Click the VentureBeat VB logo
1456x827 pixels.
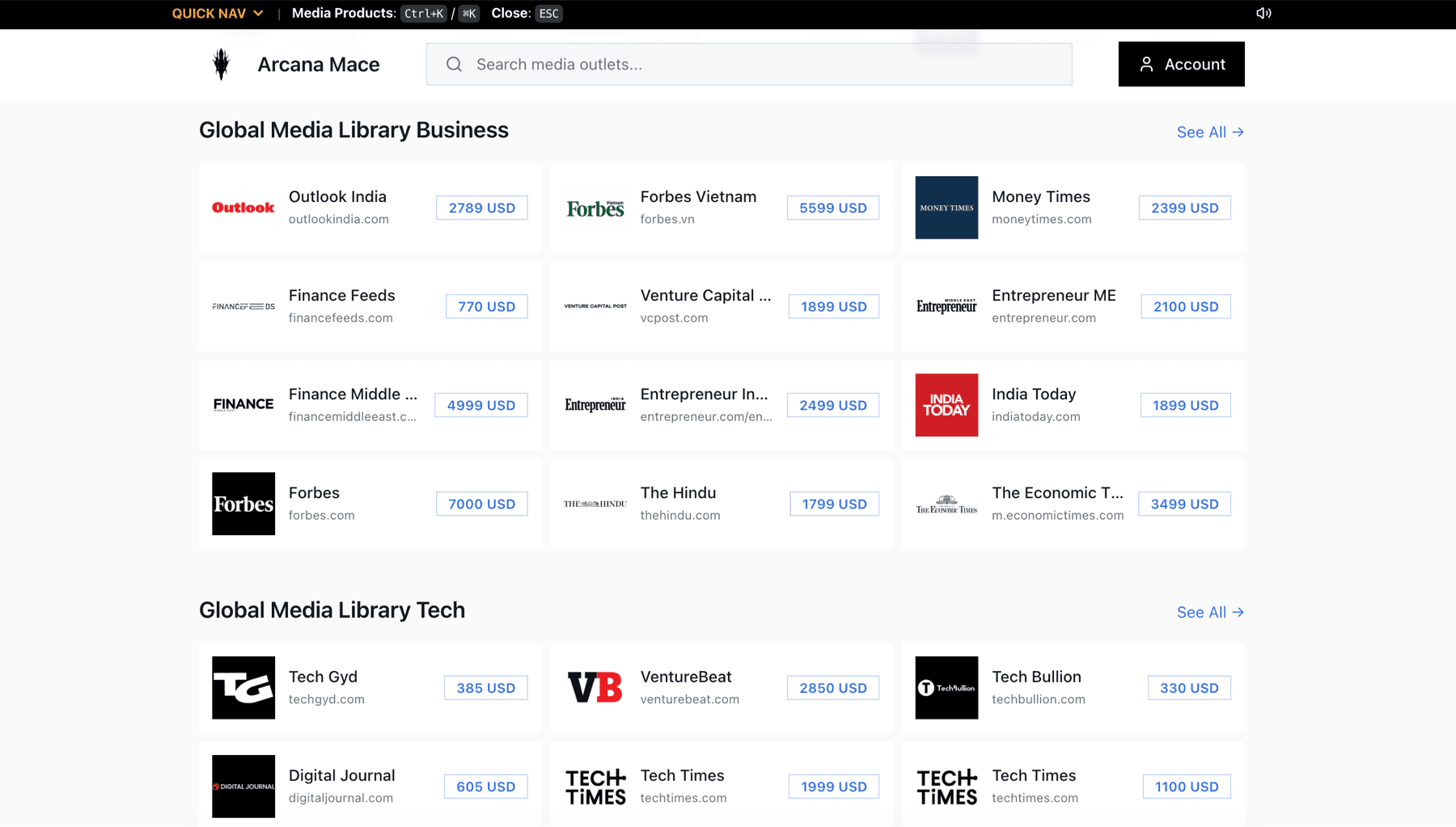pos(595,688)
